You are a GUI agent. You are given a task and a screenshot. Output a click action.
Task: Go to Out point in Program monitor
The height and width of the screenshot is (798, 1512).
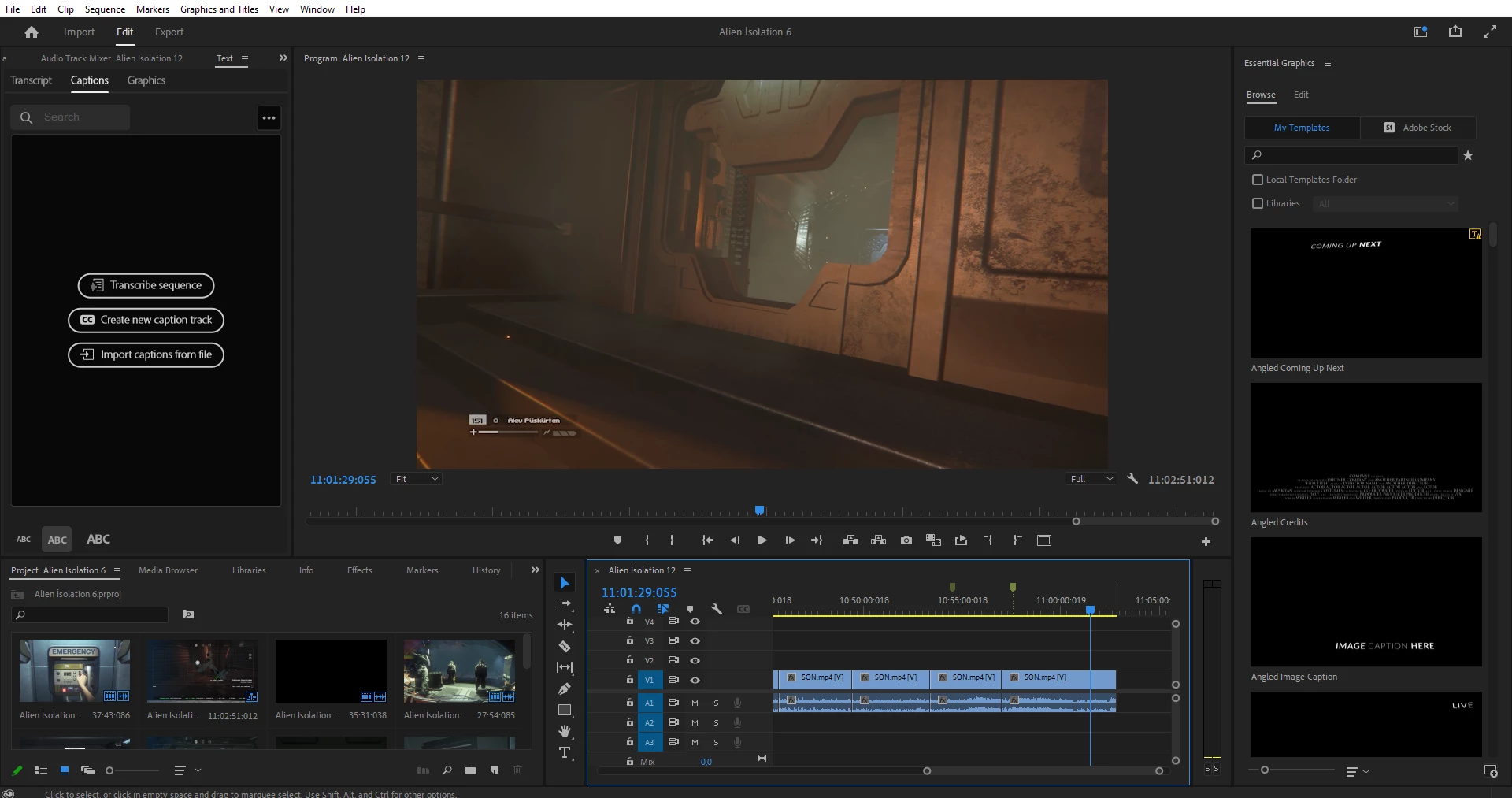(x=817, y=540)
